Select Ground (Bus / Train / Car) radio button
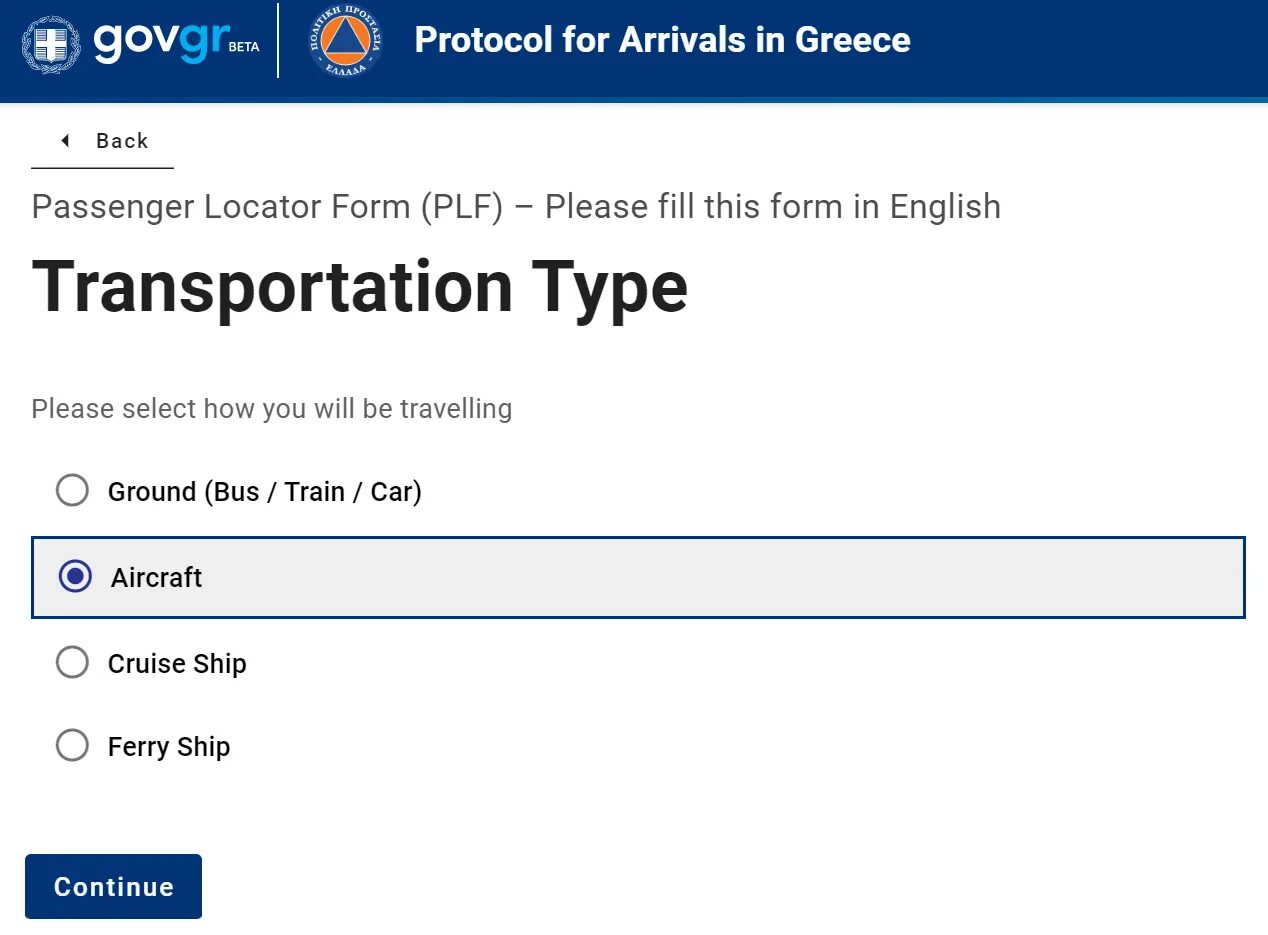The image size is (1268, 935). click(72, 491)
